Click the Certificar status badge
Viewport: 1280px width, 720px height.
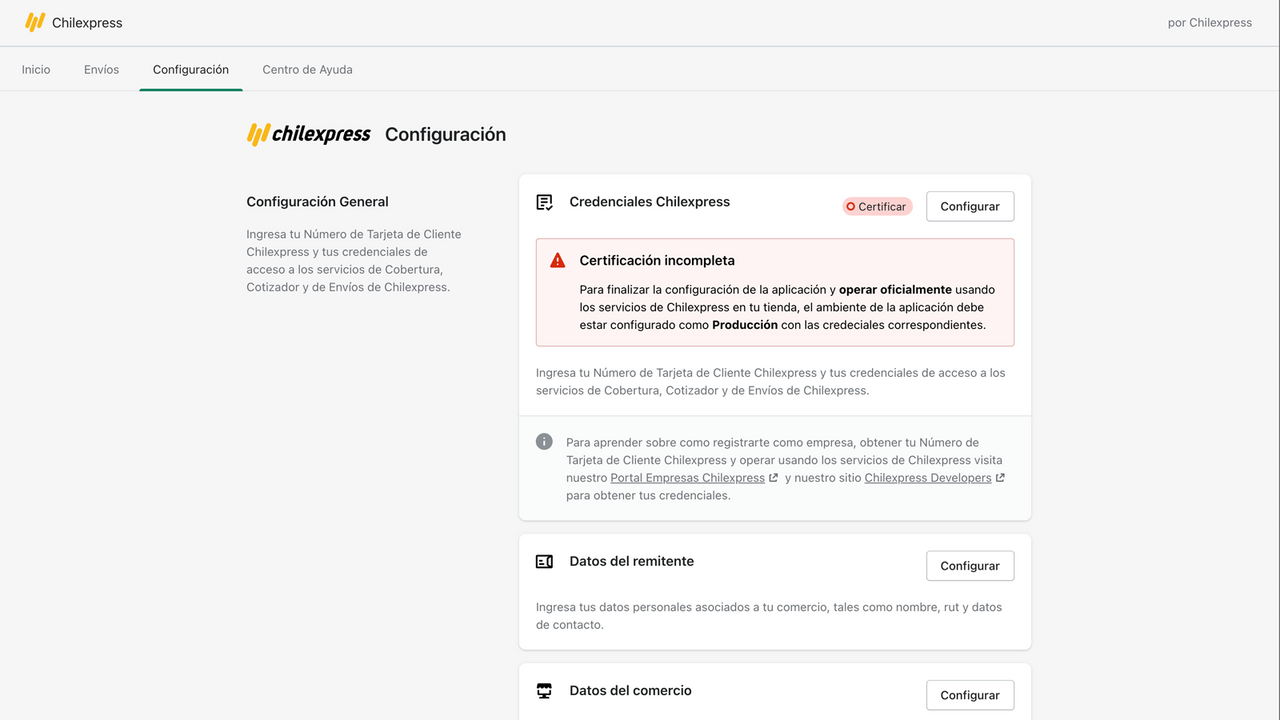pyautogui.click(x=876, y=206)
